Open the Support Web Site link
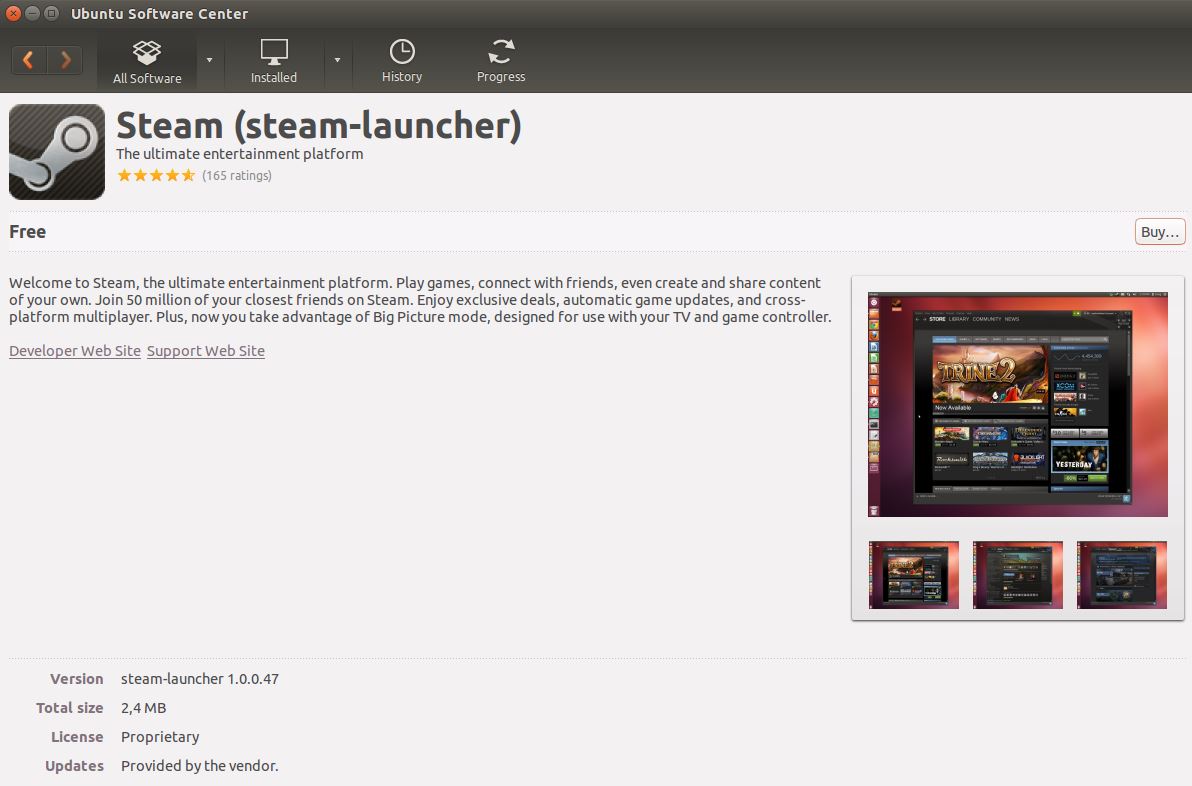 (205, 350)
